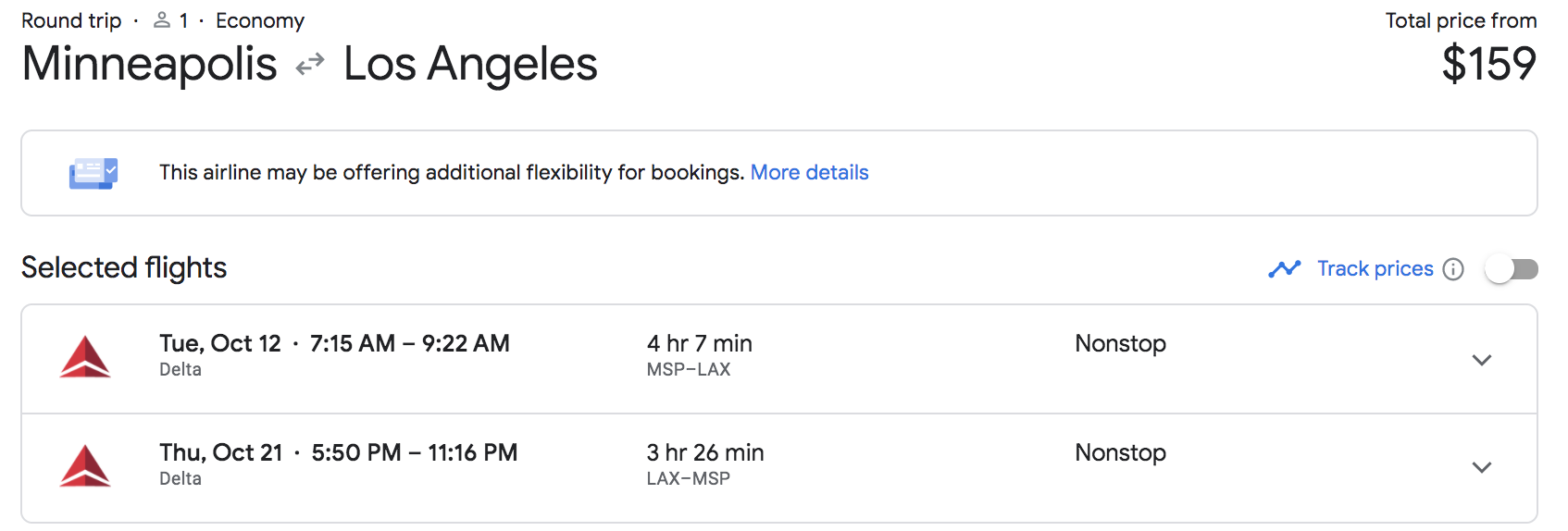
Task: Click the Track prices info icon
Action: 1453,269
